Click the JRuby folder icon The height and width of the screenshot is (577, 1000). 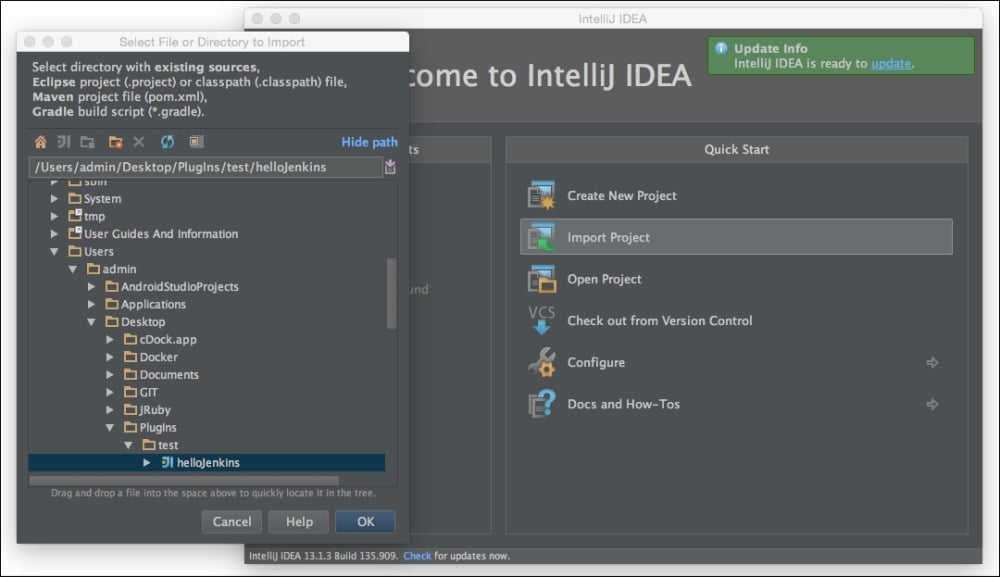(131, 409)
